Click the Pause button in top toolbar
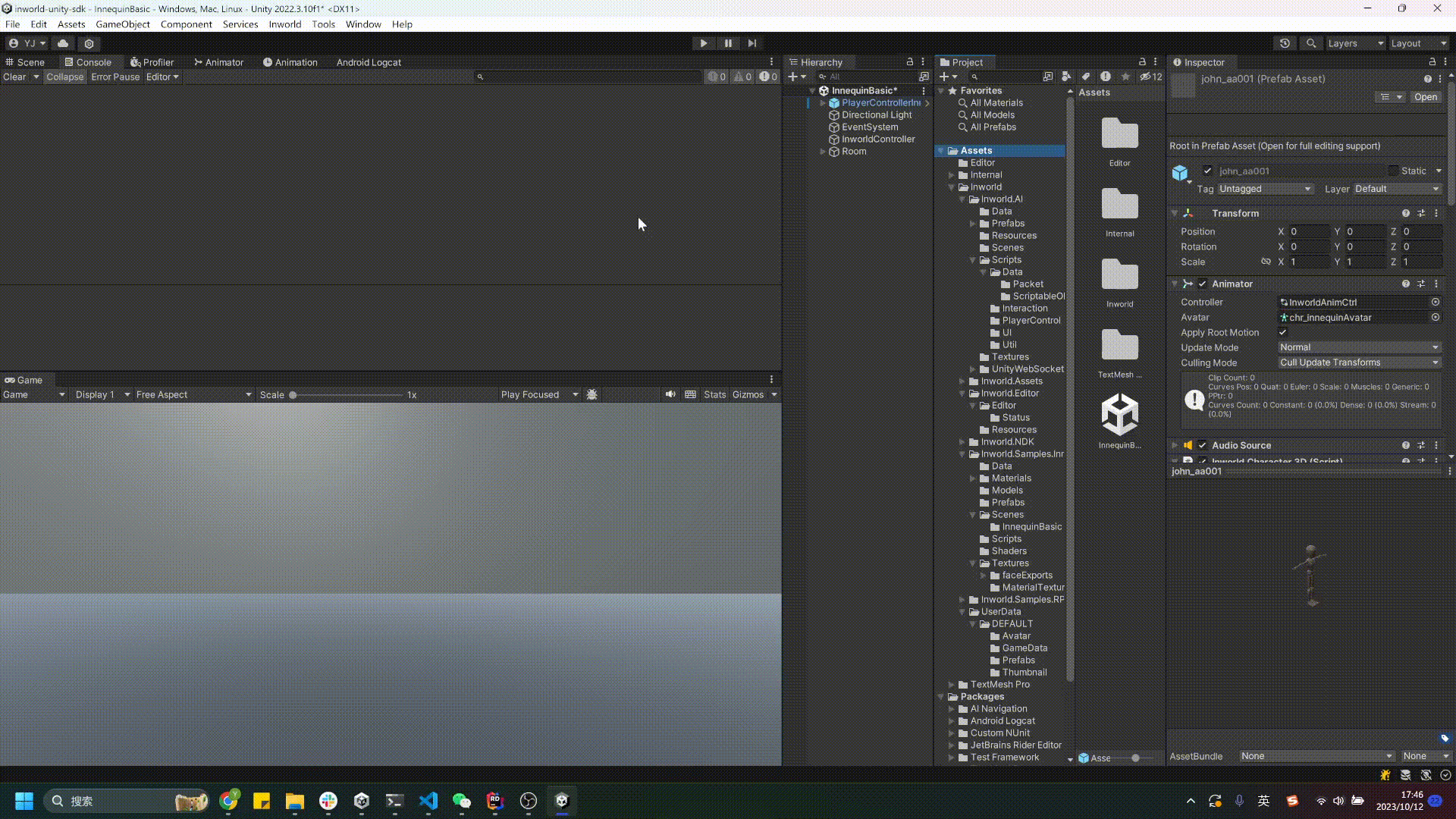This screenshot has height=819, width=1456. click(x=728, y=43)
